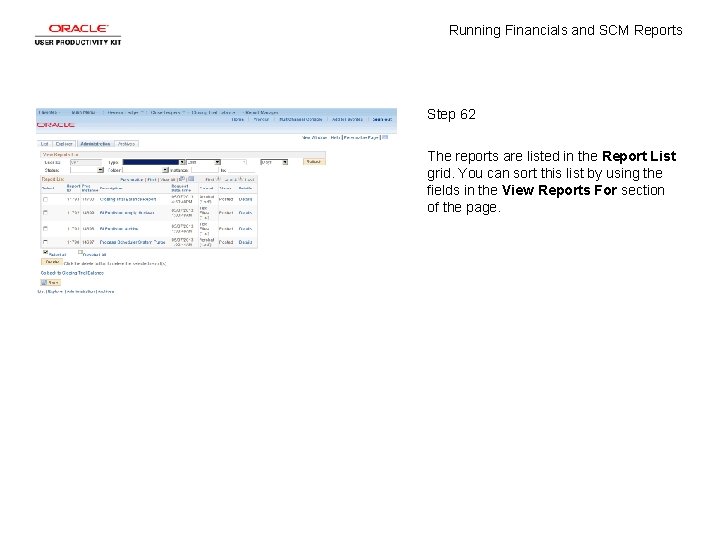Screen dimensions: 720x540
Task: Open Main Menu in the navigation bar
Action: [x=83, y=112]
